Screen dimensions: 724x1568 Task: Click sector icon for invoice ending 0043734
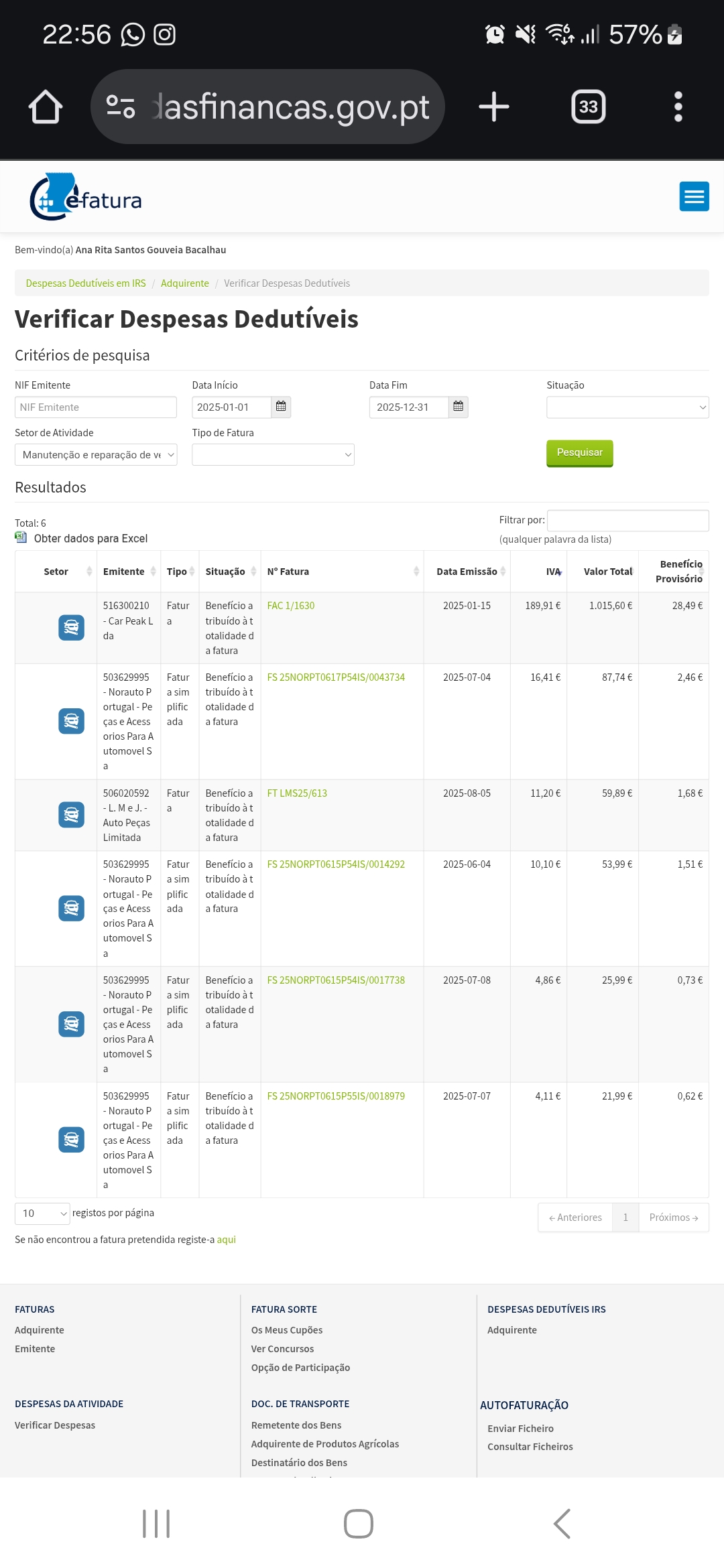coord(71,721)
